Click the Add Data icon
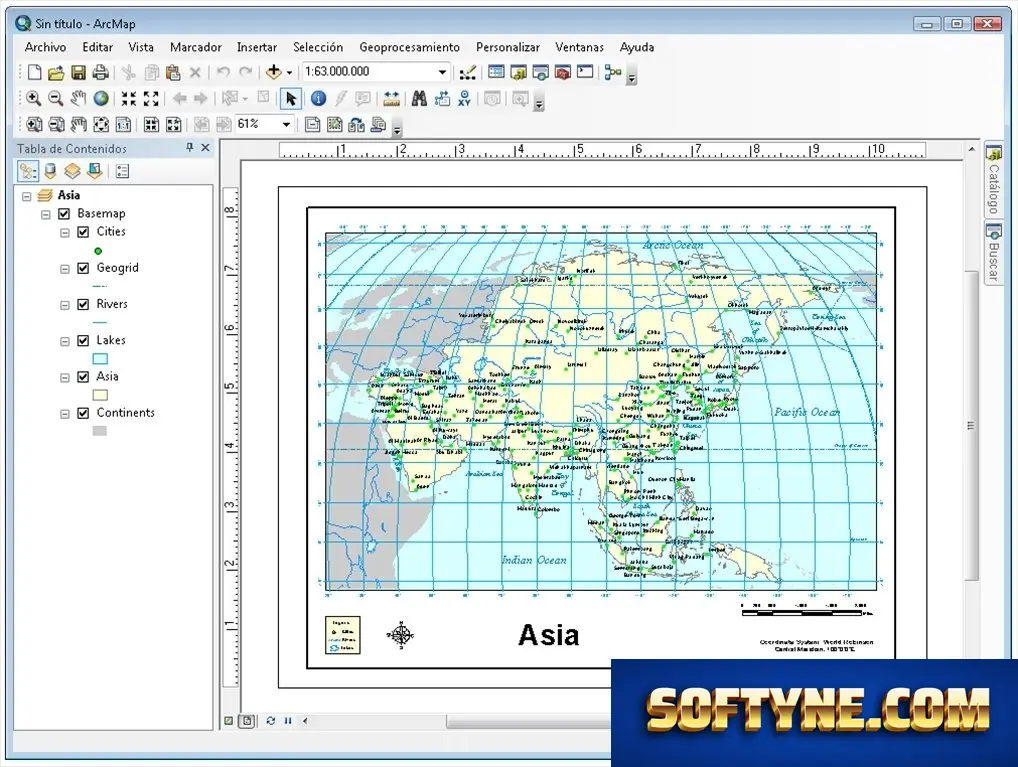1018x767 pixels. [274, 71]
